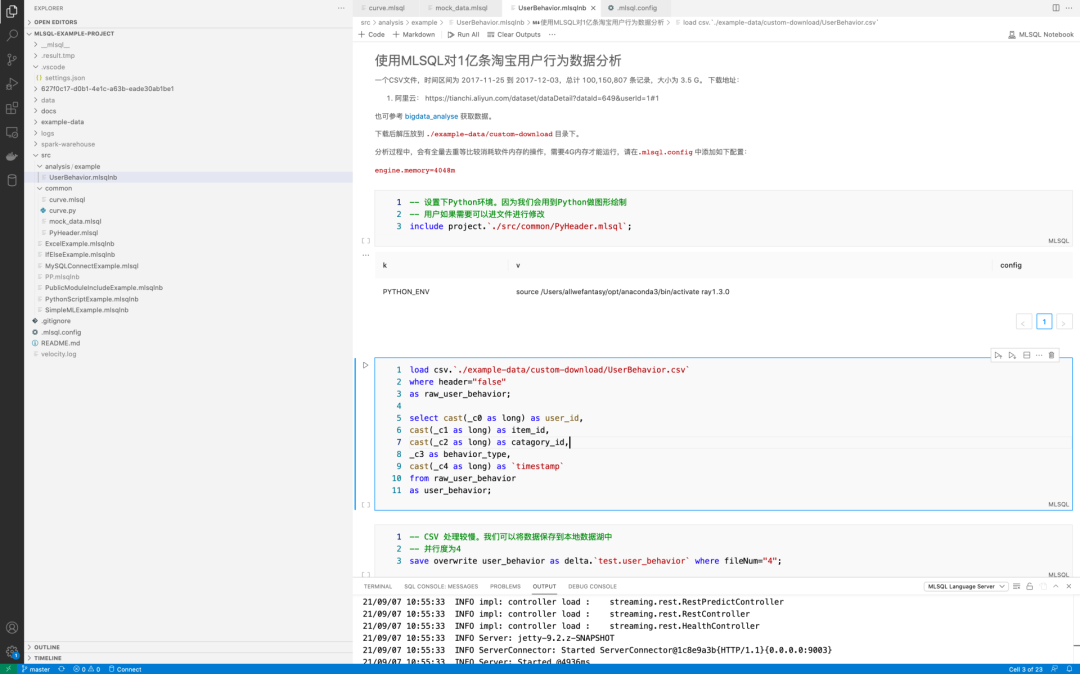
Task: Open the DEBUG CONSOLE panel tab
Action: [592, 587]
